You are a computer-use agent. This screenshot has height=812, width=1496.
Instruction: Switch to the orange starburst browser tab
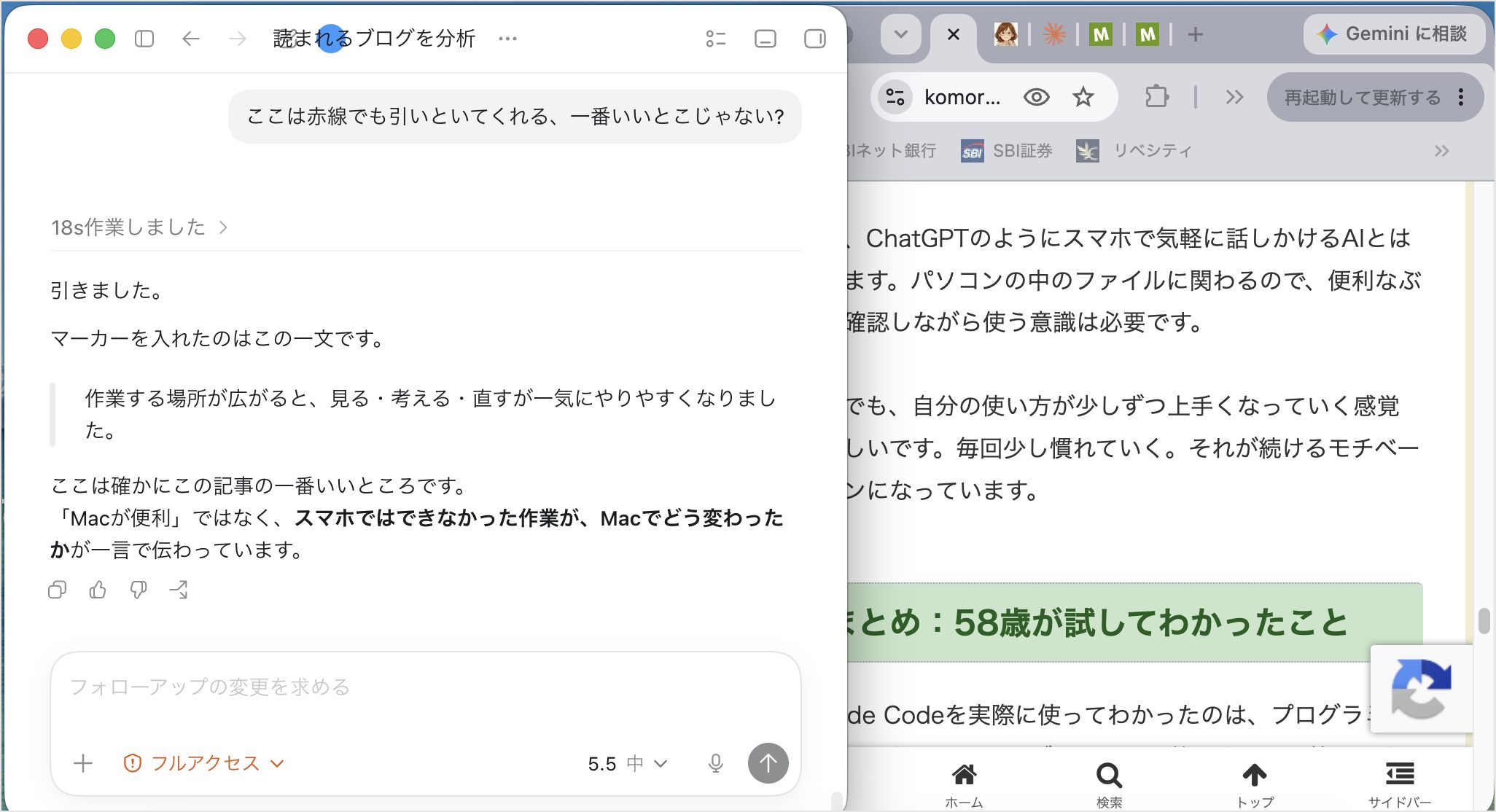tap(1053, 34)
